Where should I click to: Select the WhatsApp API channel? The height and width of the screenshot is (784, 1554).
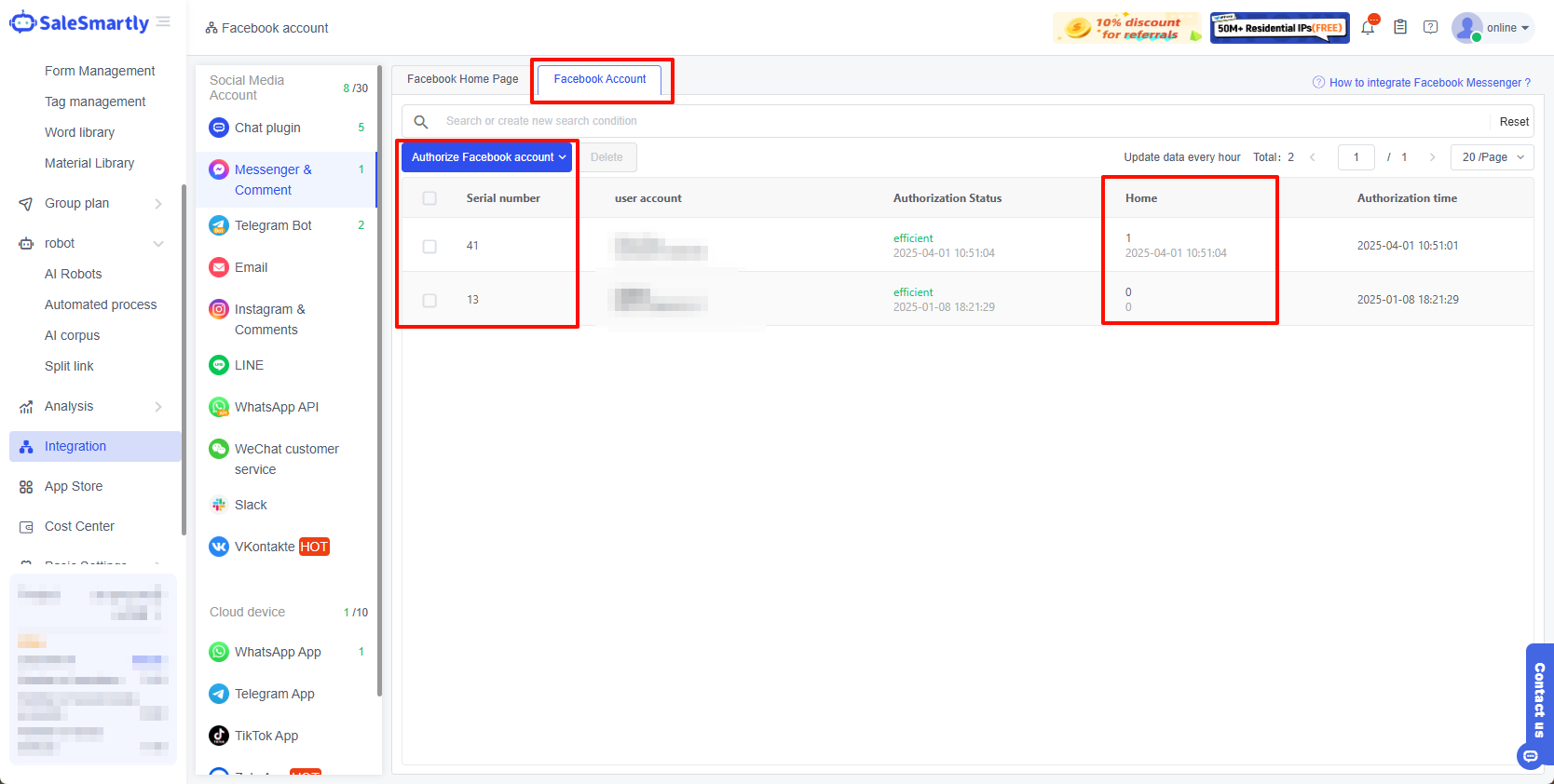tap(276, 407)
